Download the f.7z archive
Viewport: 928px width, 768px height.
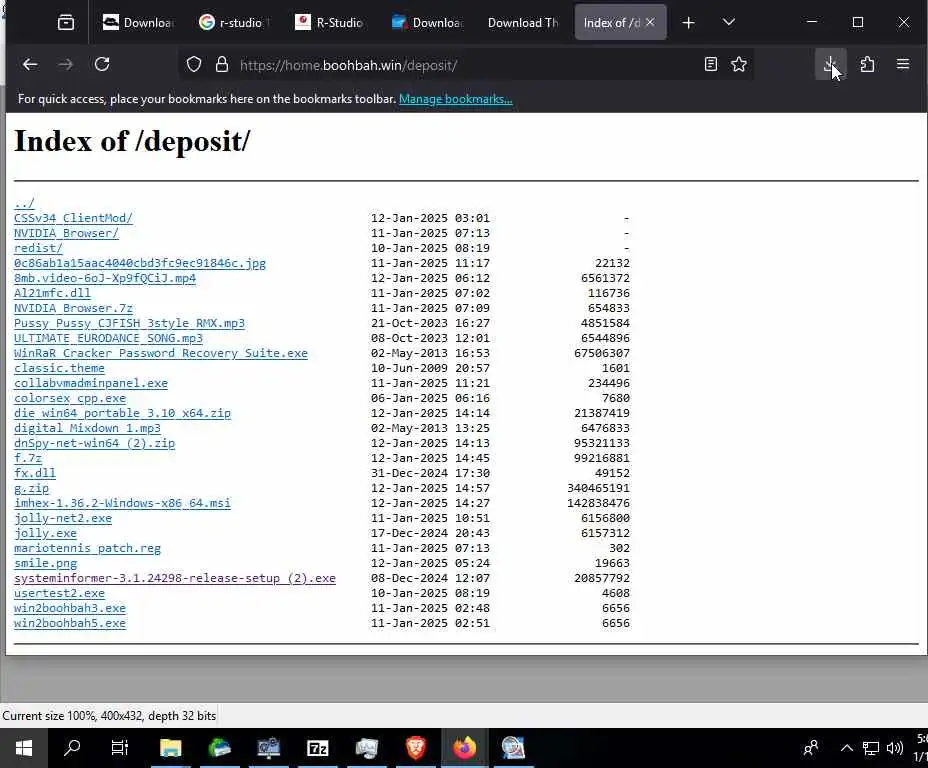[28, 458]
